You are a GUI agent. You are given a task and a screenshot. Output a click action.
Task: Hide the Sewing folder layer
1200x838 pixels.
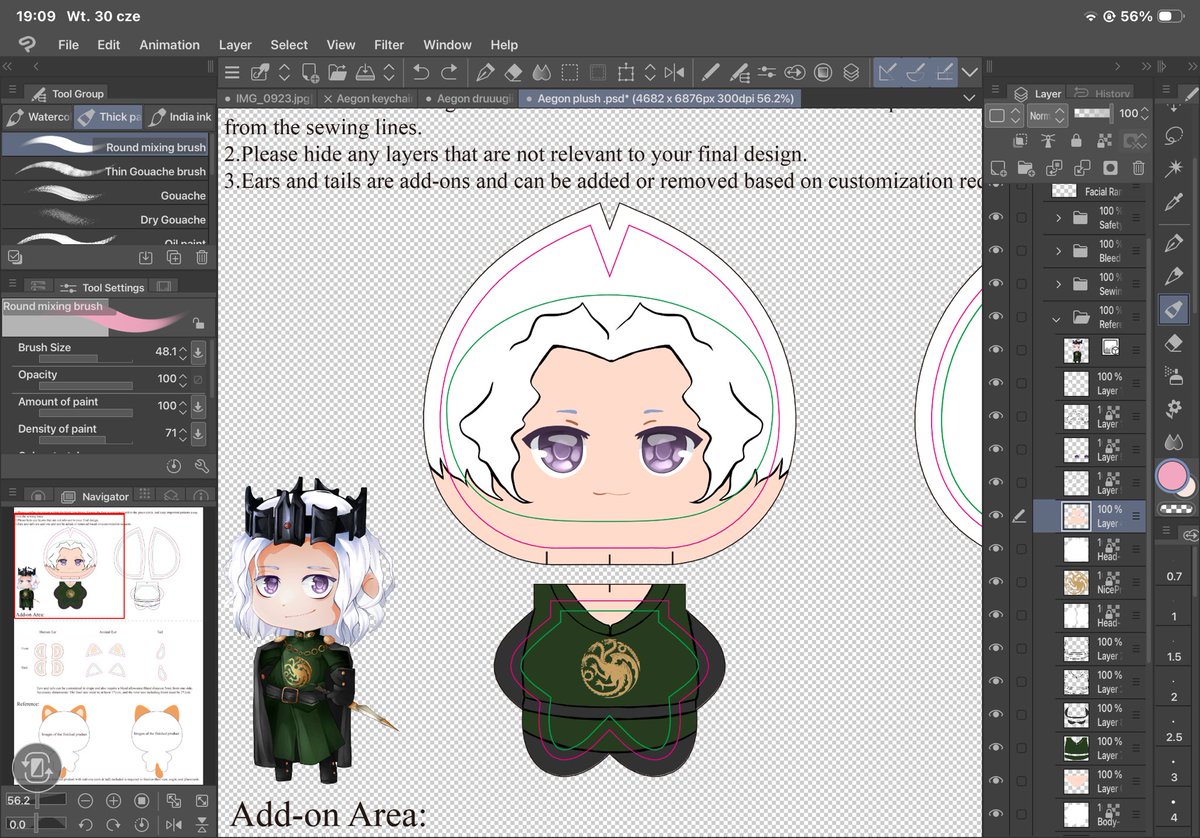coord(995,283)
